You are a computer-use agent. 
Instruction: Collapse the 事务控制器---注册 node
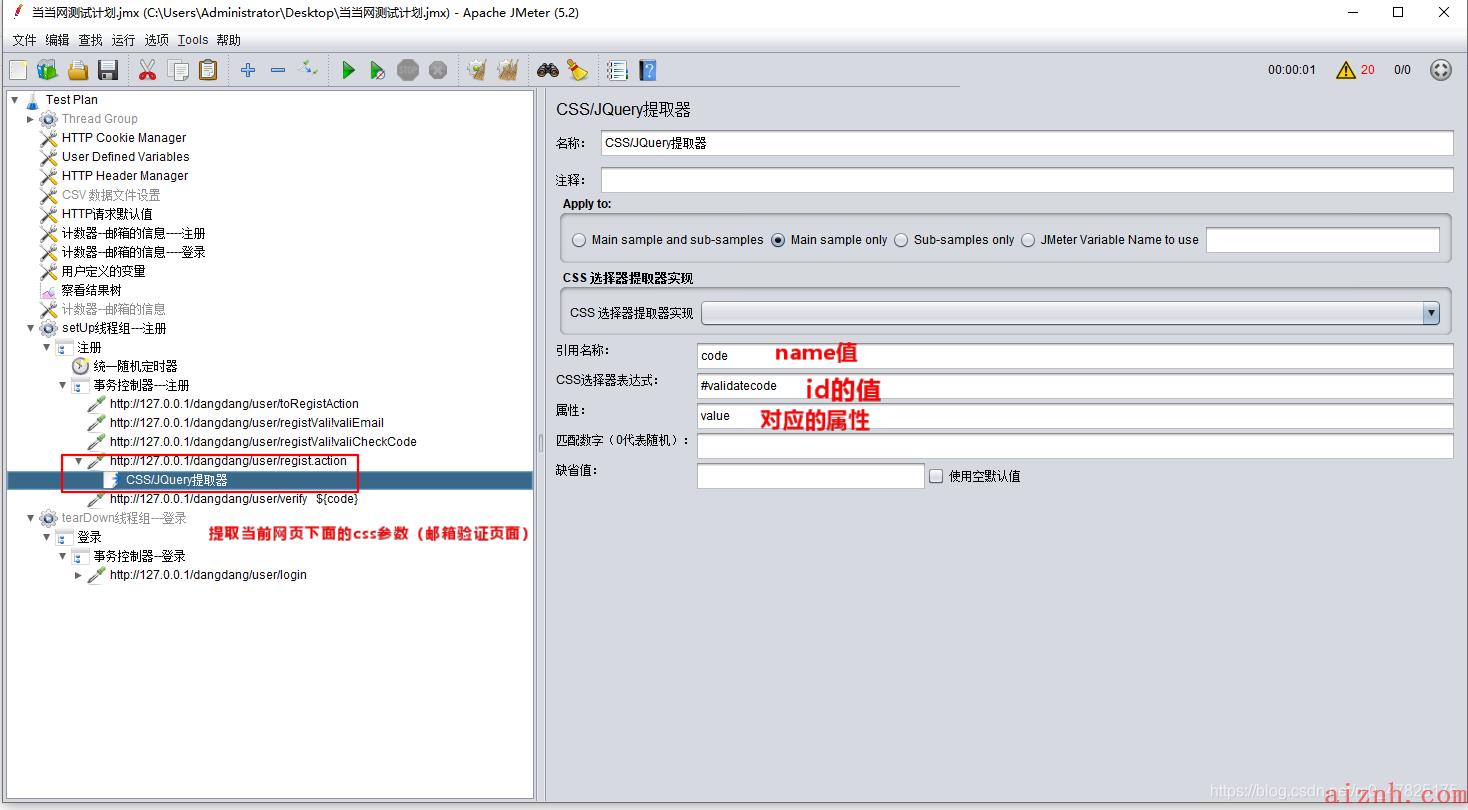tap(62, 385)
